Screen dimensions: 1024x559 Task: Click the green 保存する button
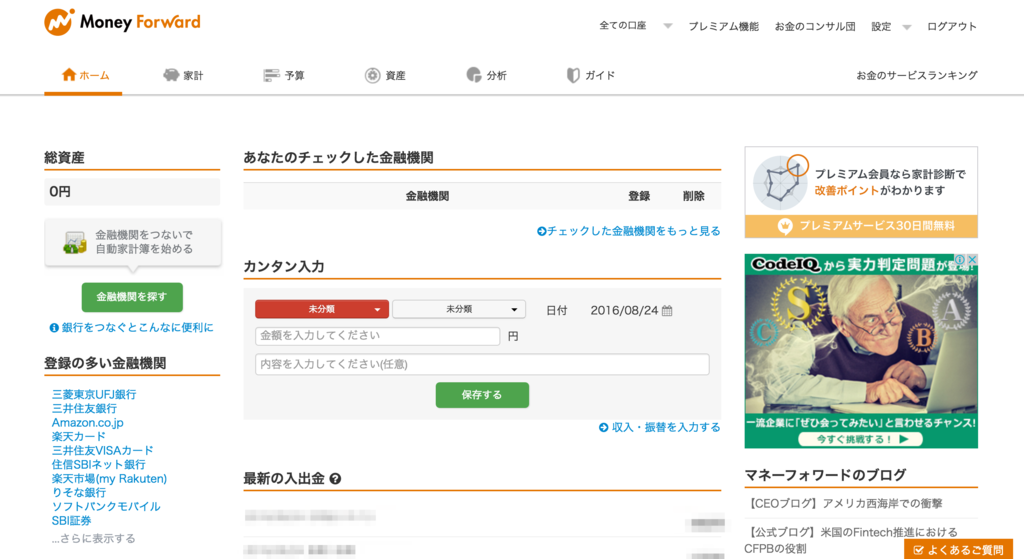point(482,395)
